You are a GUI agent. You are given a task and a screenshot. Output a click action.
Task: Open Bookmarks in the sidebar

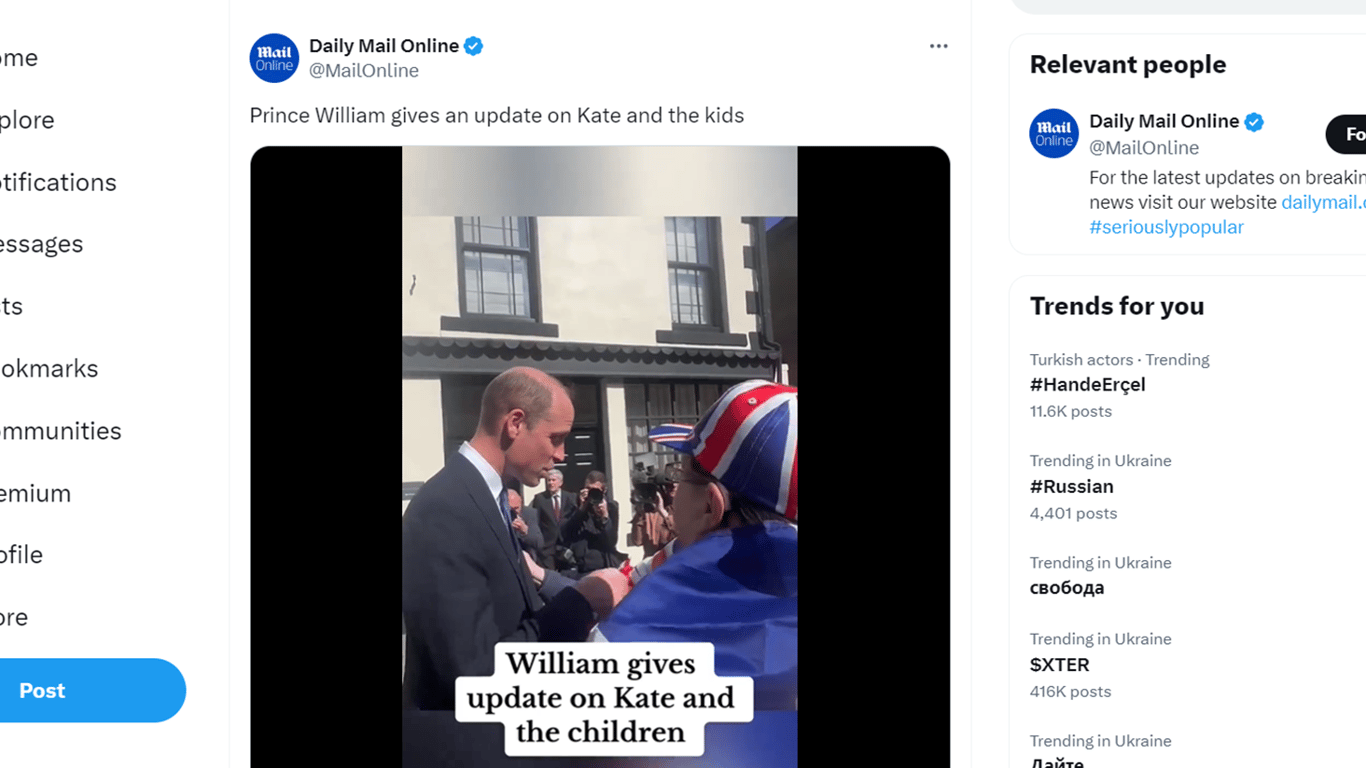point(49,368)
